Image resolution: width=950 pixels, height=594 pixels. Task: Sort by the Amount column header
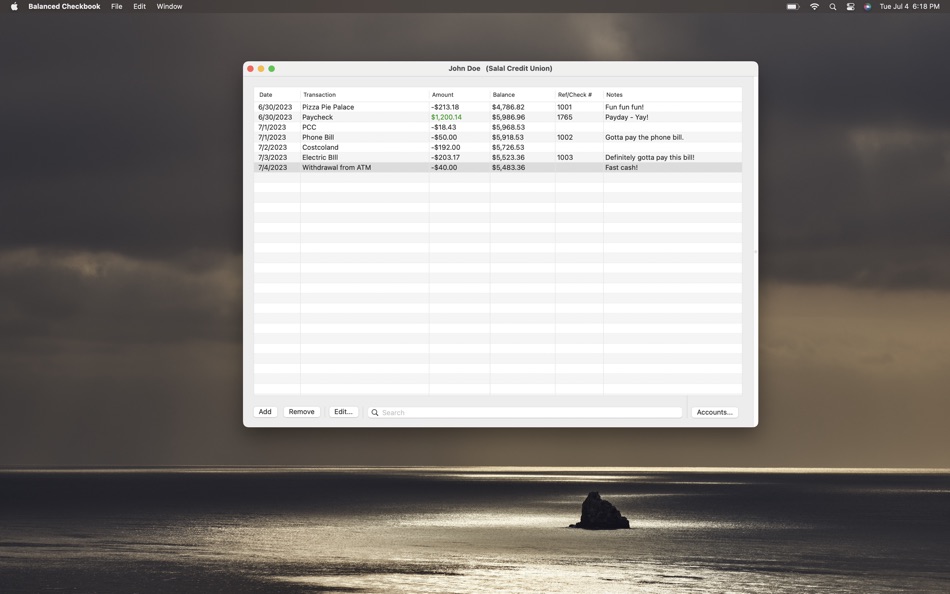459,95
